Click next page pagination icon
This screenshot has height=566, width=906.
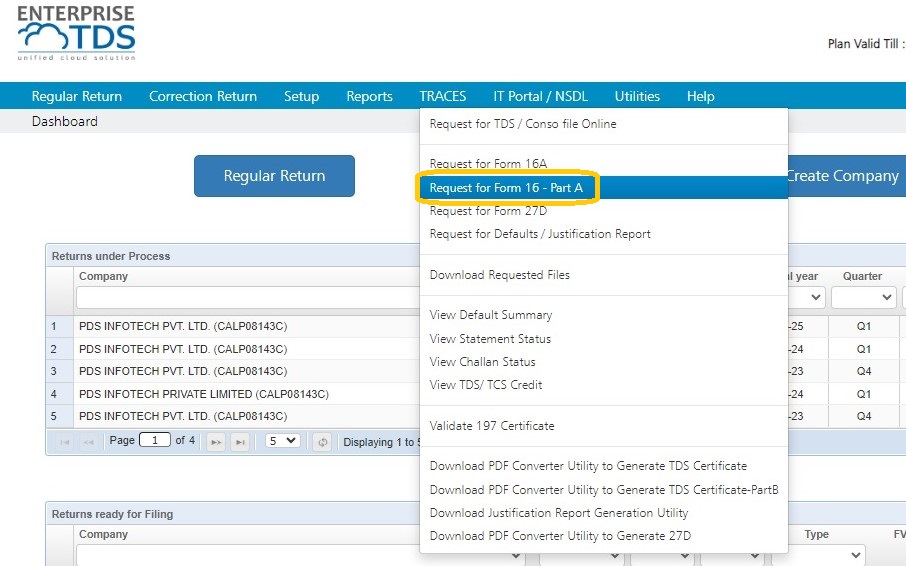click(216, 442)
